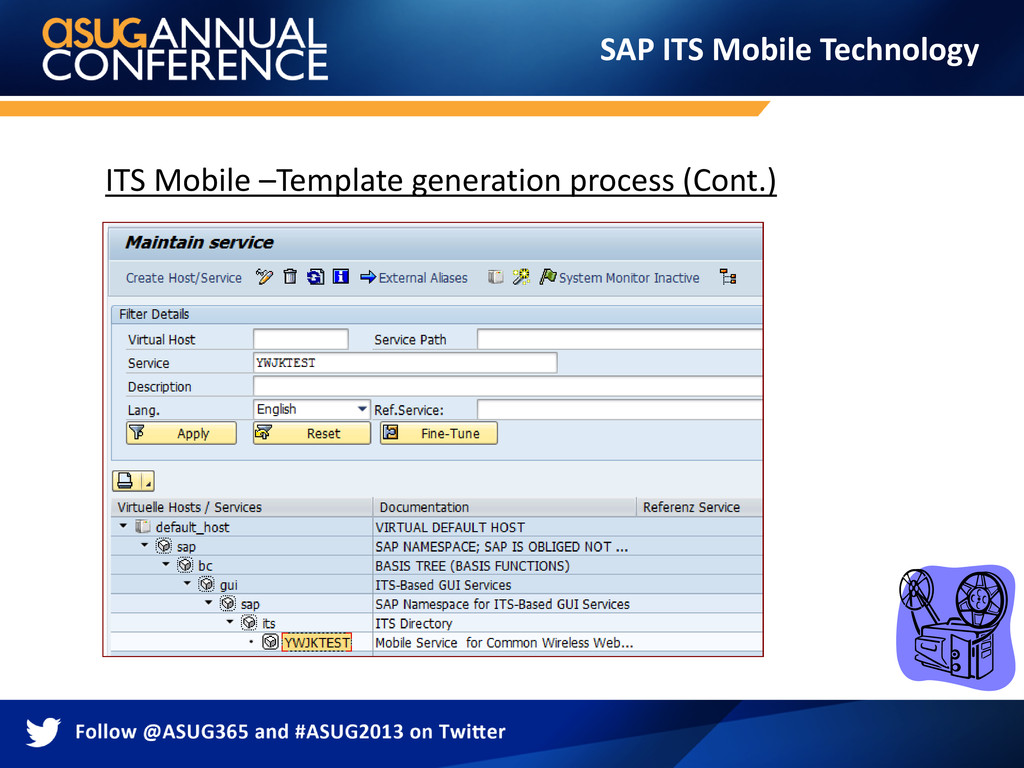Click the Description input field
Image resolution: width=1024 pixels, height=768 pixels.
(x=507, y=386)
